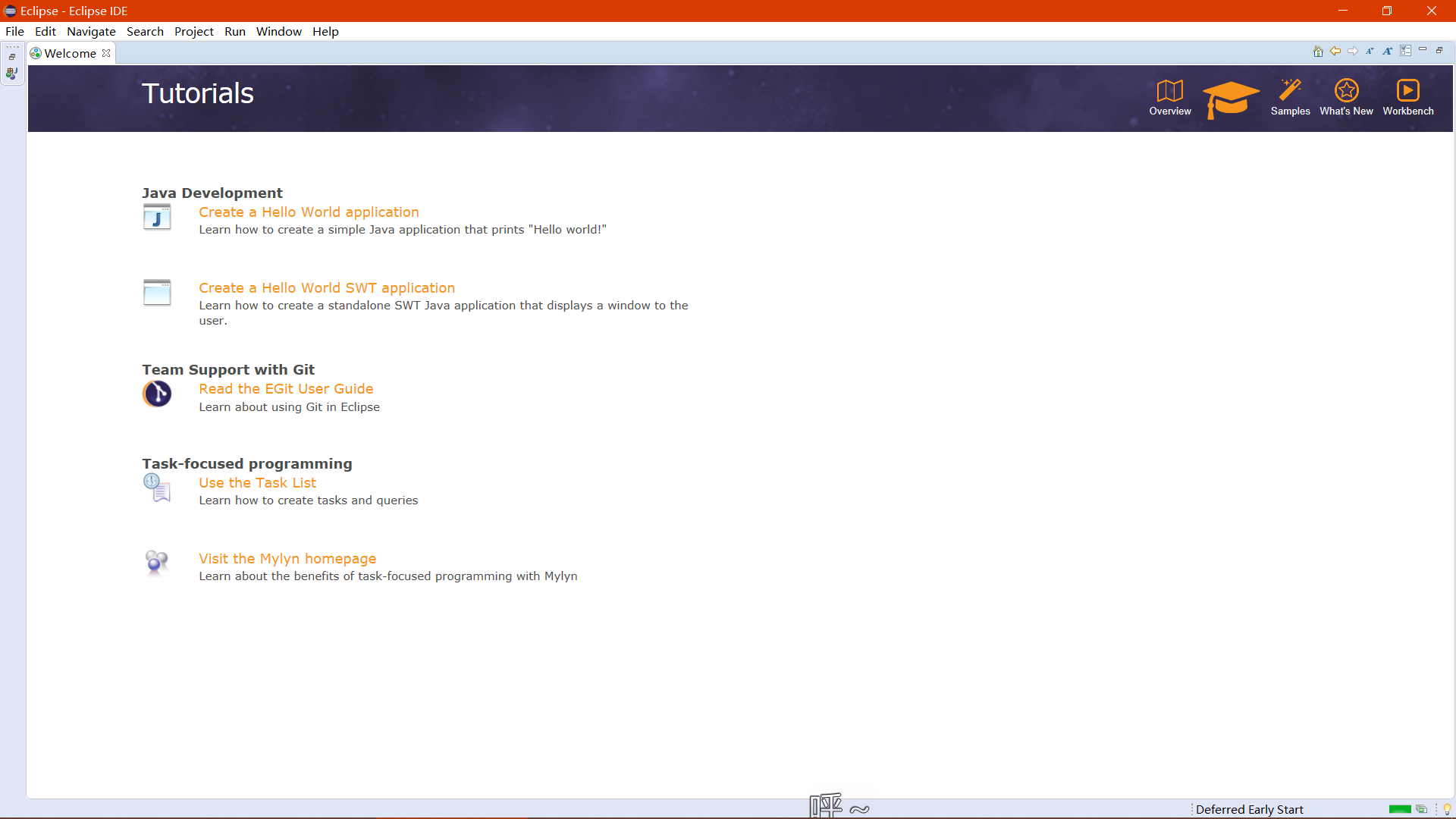Screen dimensions: 1456x819
Task: Click the Customize page checklist icon
Action: (1405, 51)
